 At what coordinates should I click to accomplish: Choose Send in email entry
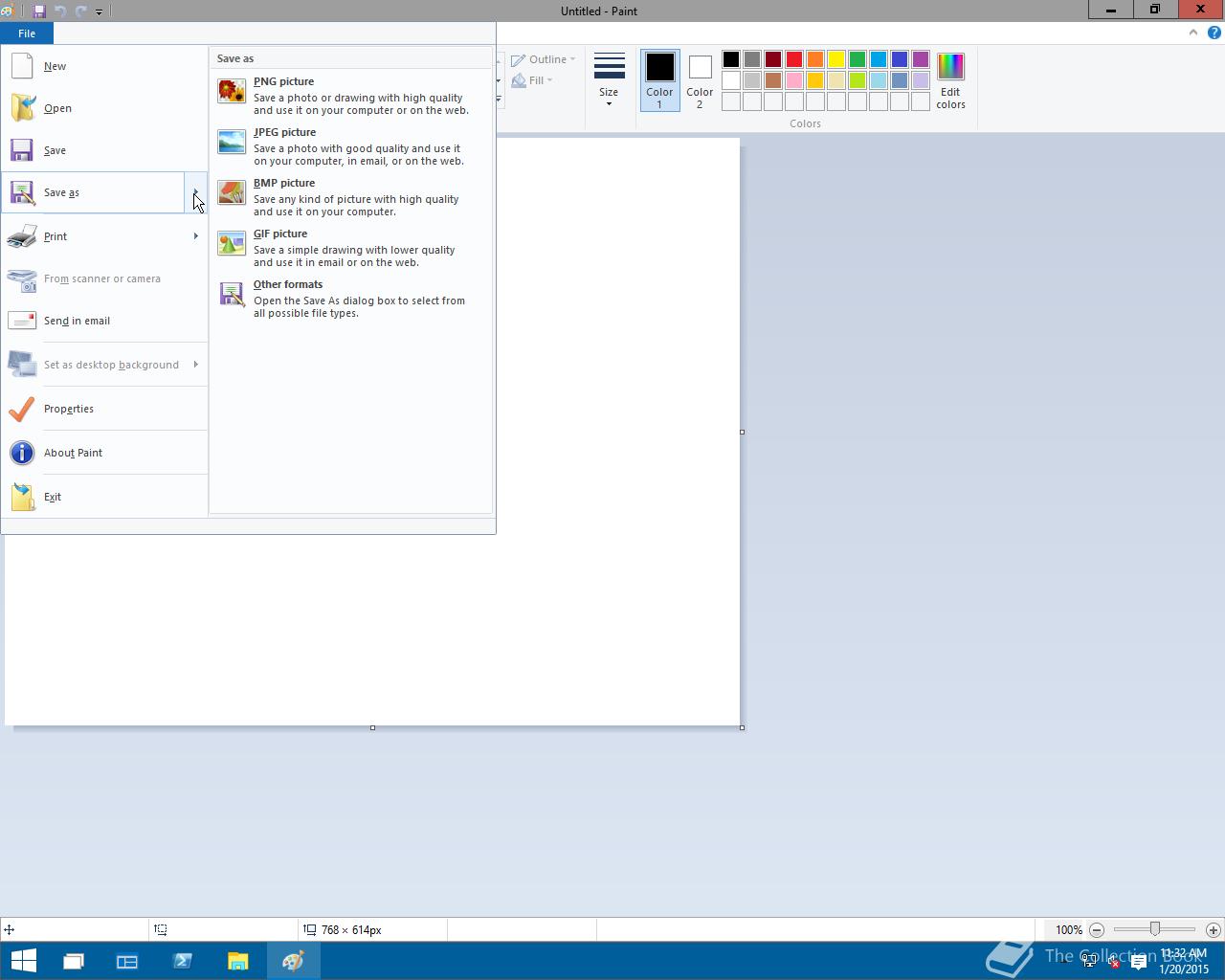pos(103,321)
